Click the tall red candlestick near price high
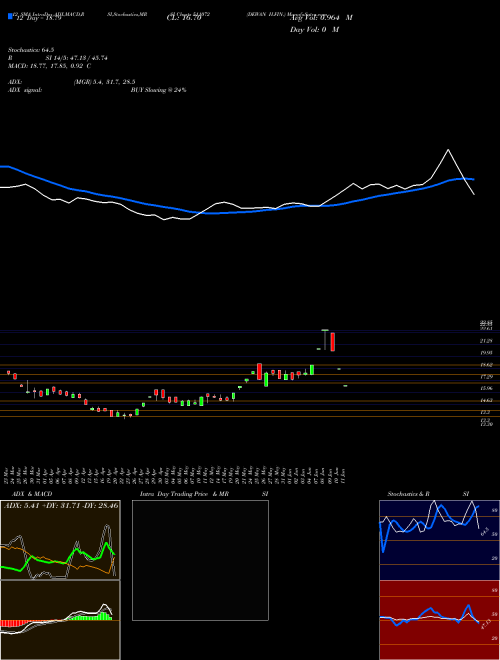 point(332,342)
